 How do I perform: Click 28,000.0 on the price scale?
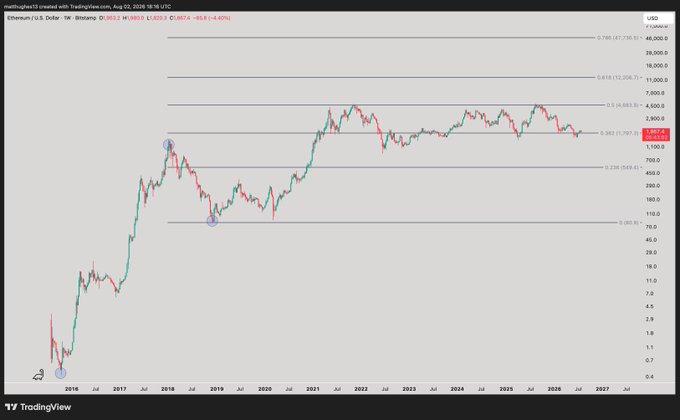(657, 53)
